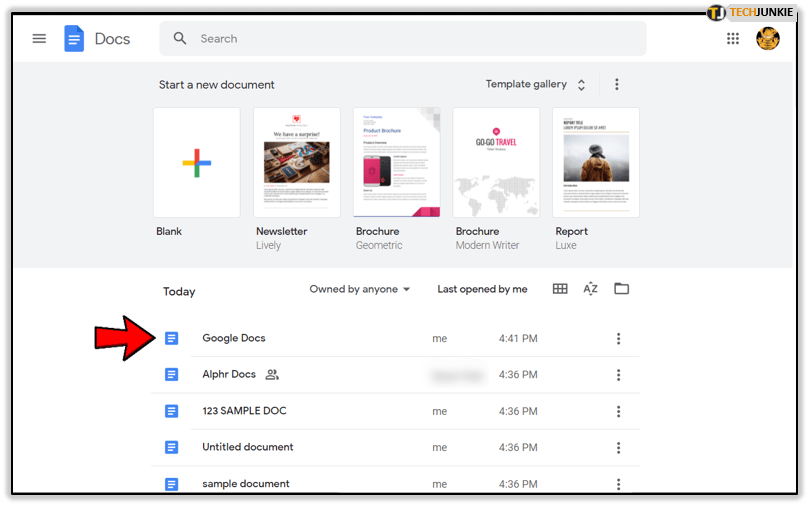
Task: Choose the Report Luxe template
Action: point(595,163)
